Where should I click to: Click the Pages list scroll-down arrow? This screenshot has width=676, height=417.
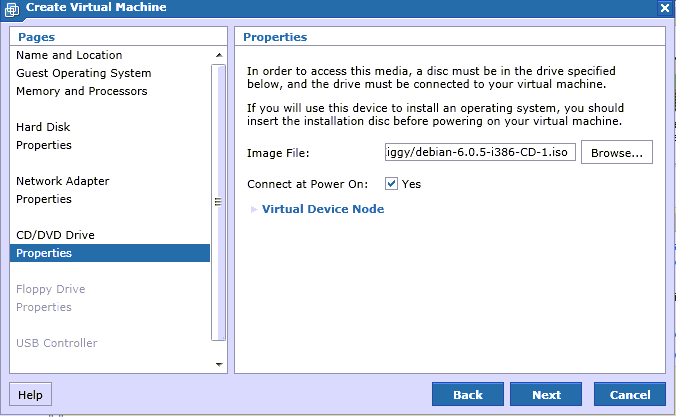click(x=219, y=364)
